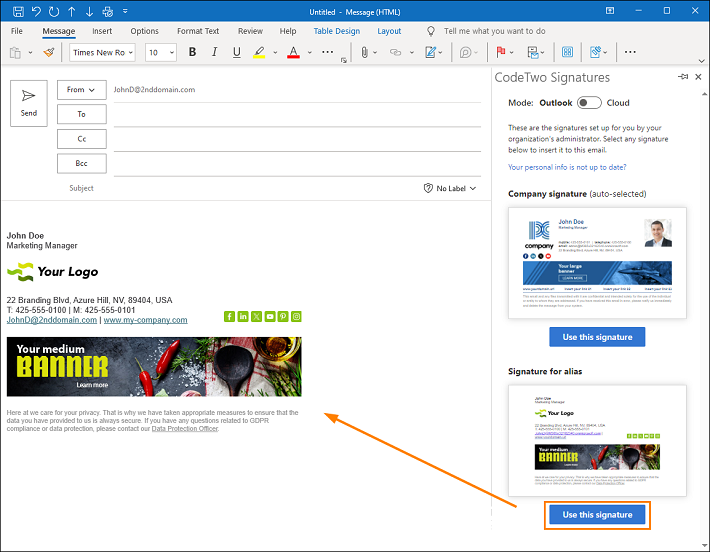The height and width of the screenshot is (552, 710).
Task: Open the Format Text tab
Action: point(198,31)
